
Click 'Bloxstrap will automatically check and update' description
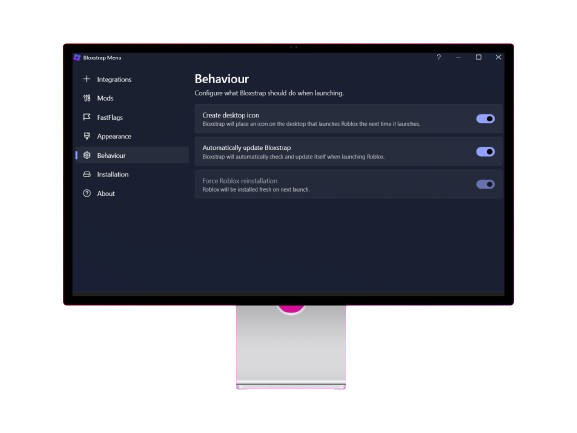click(293, 157)
